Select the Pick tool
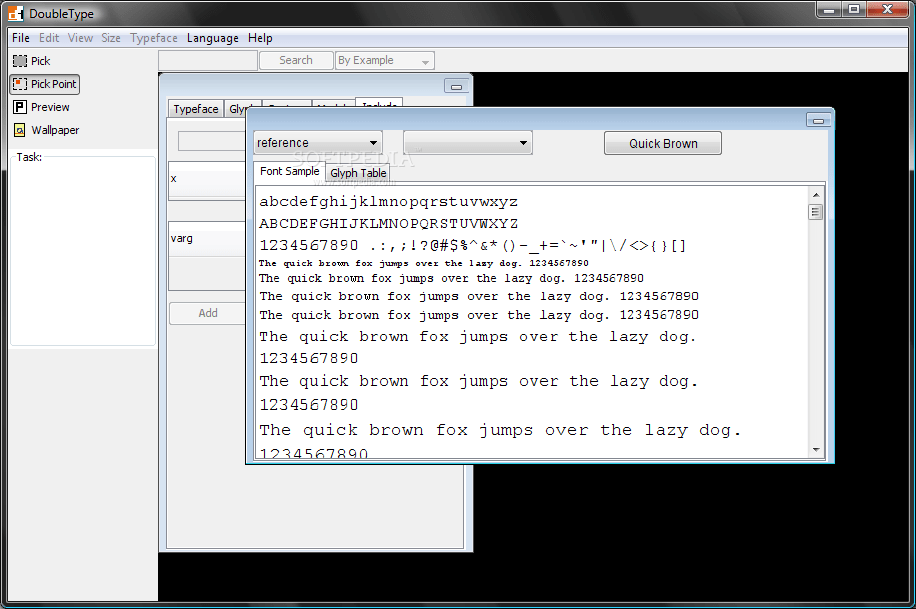916x609 pixels. click(x=32, y=61)
